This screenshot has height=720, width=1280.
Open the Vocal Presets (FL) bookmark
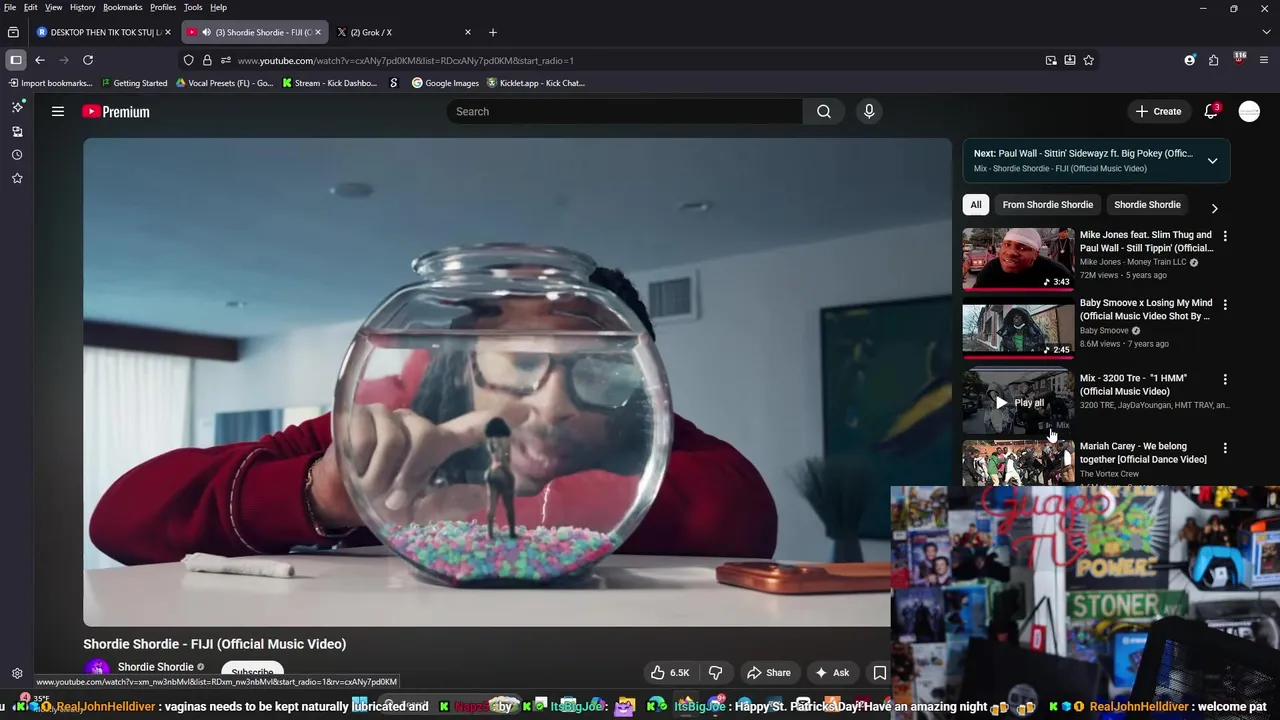tap(224, 83)
